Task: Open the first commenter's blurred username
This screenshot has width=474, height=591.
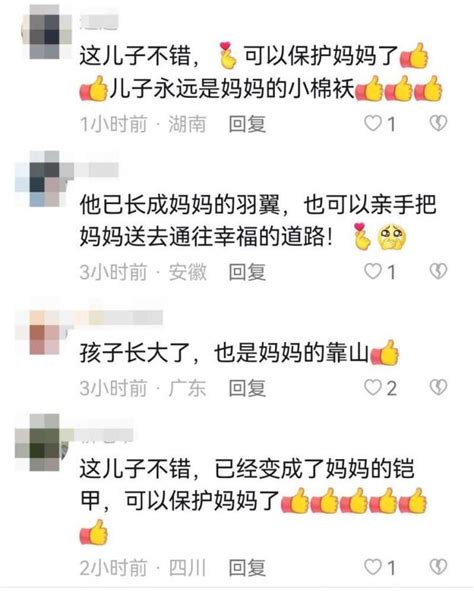Action: (x=99, y=22)
